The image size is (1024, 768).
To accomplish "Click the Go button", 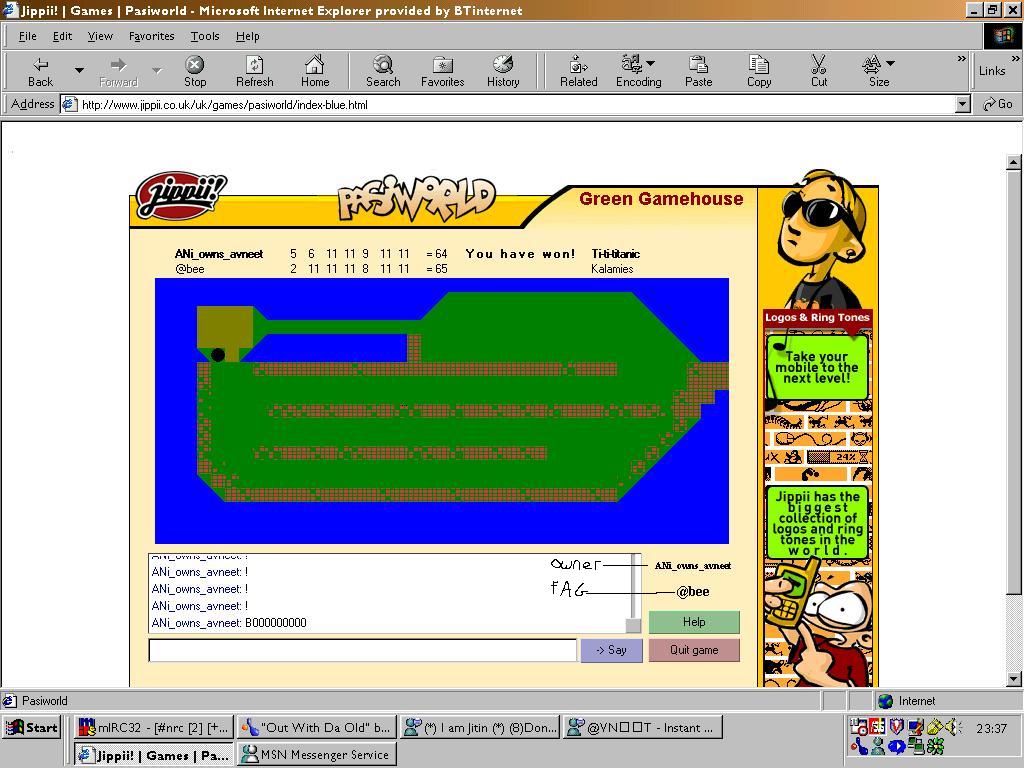I will (998, 104).
